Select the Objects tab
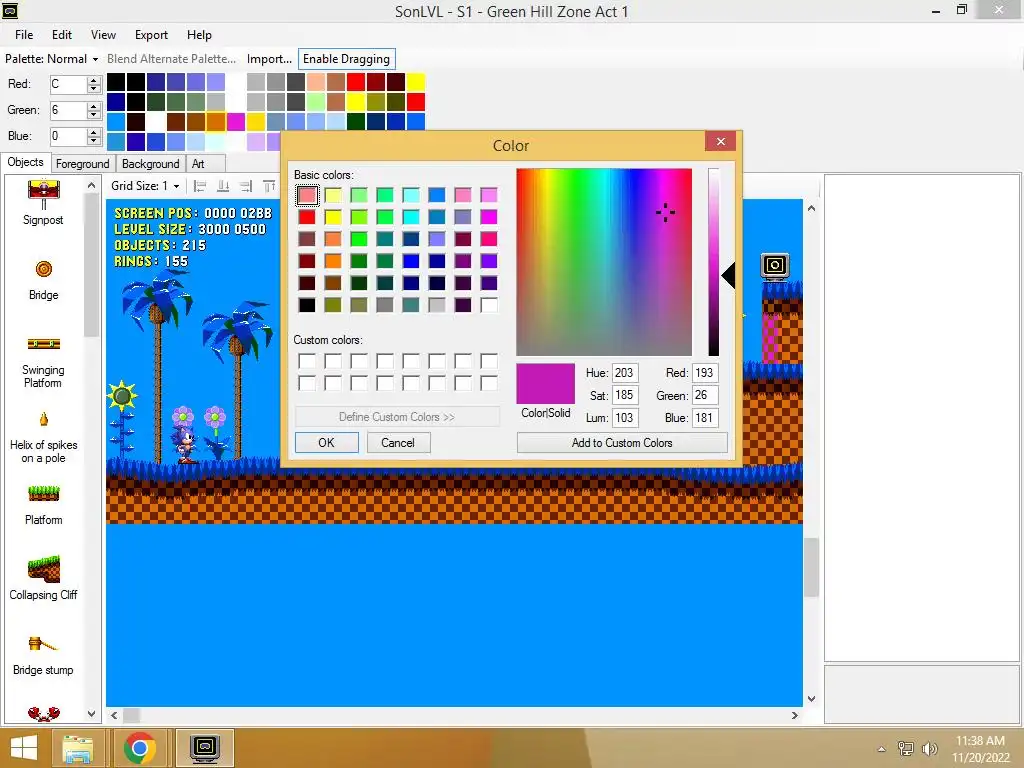The image size is (1024, 768). coord(25,162)
